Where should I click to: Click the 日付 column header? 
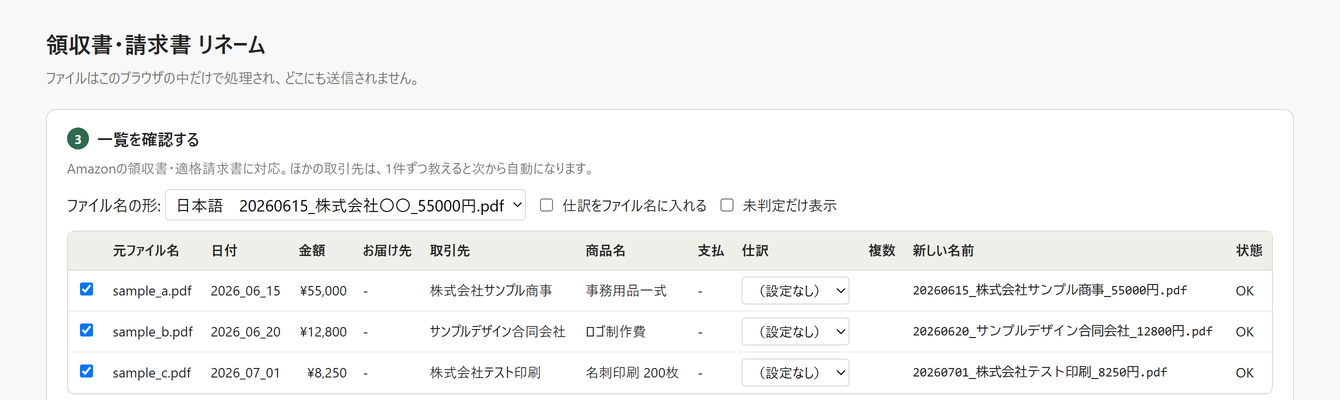tap(224, 251)
